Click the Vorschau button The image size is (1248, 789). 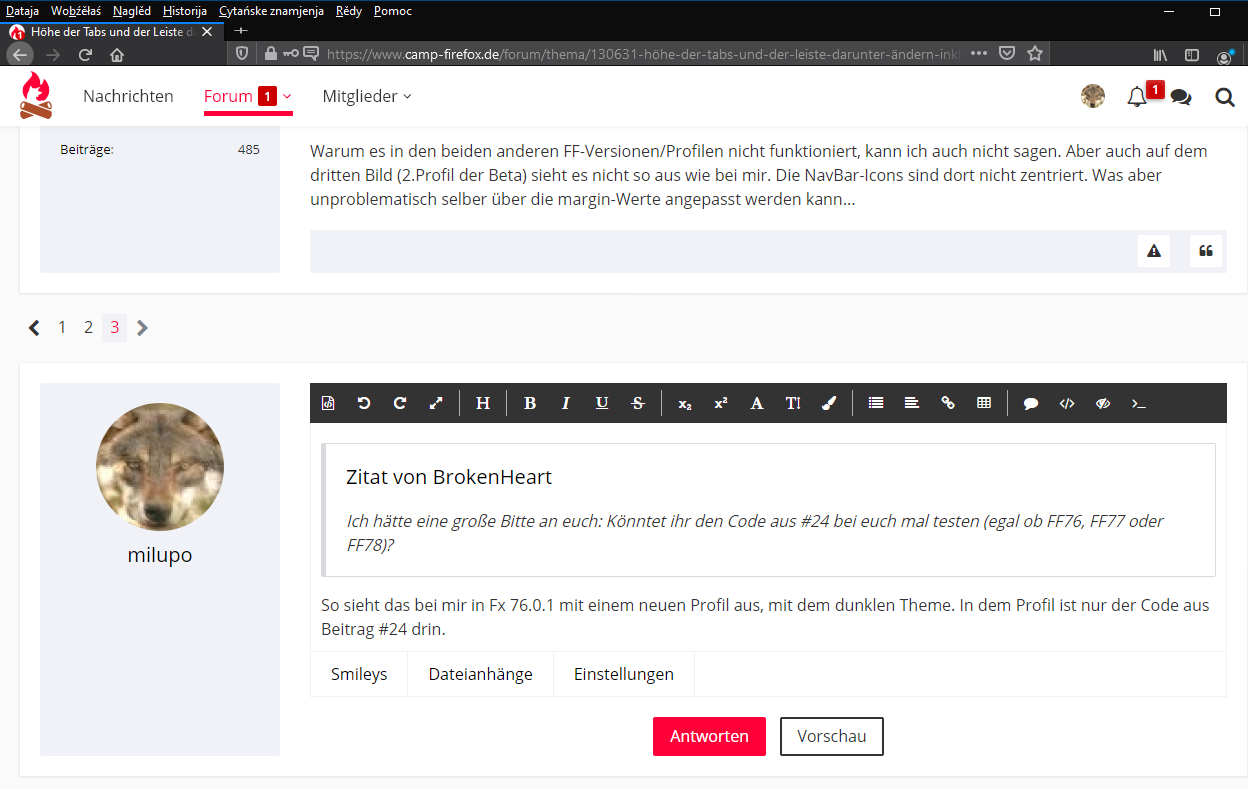(x=832, y=736)
